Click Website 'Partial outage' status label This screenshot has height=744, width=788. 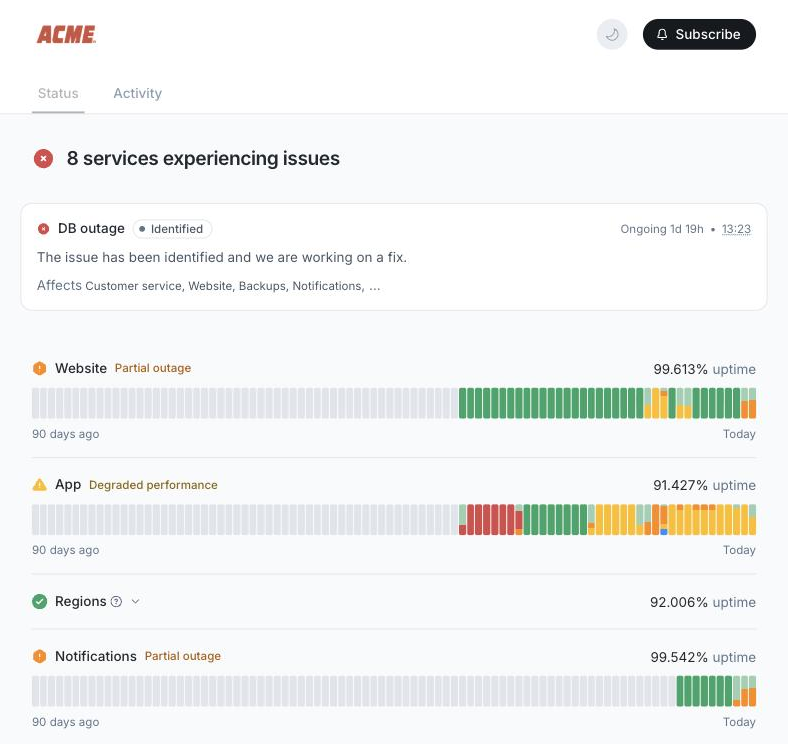tap(153, 368)
